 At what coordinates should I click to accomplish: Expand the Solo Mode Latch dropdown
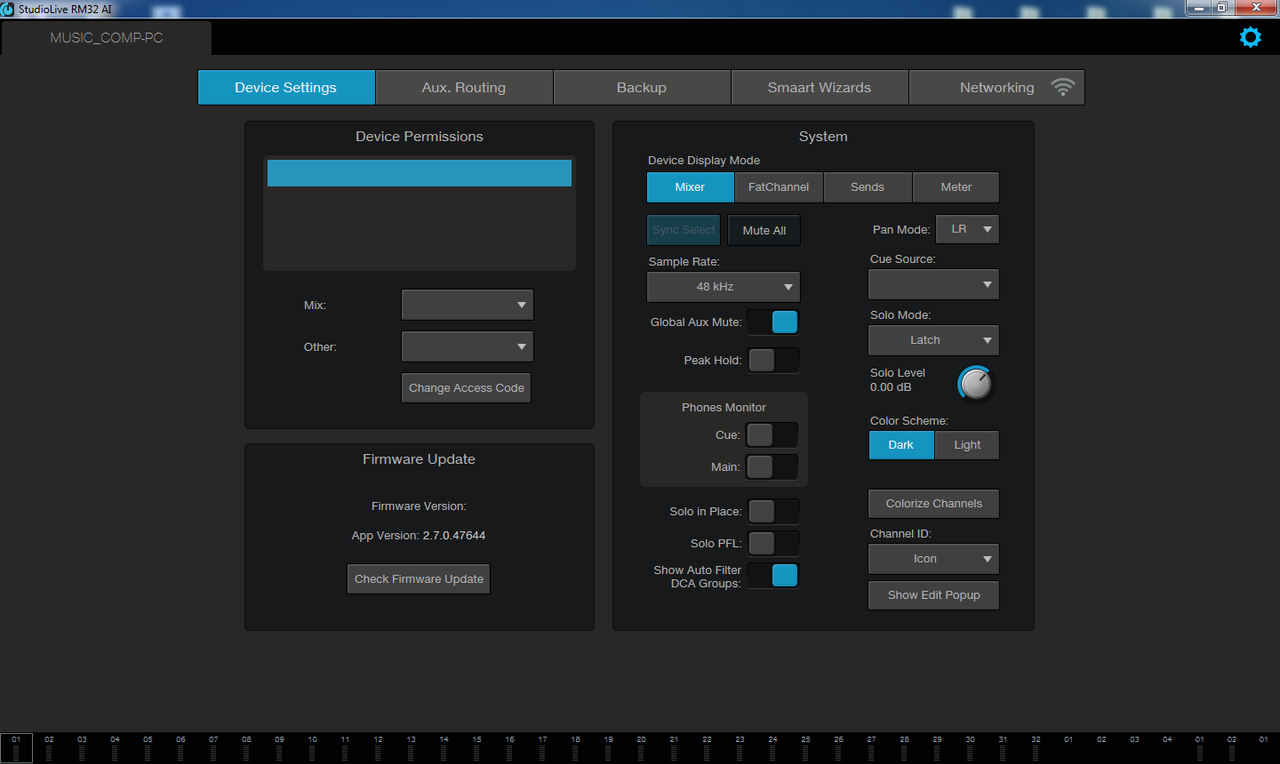tap(933, 340)
